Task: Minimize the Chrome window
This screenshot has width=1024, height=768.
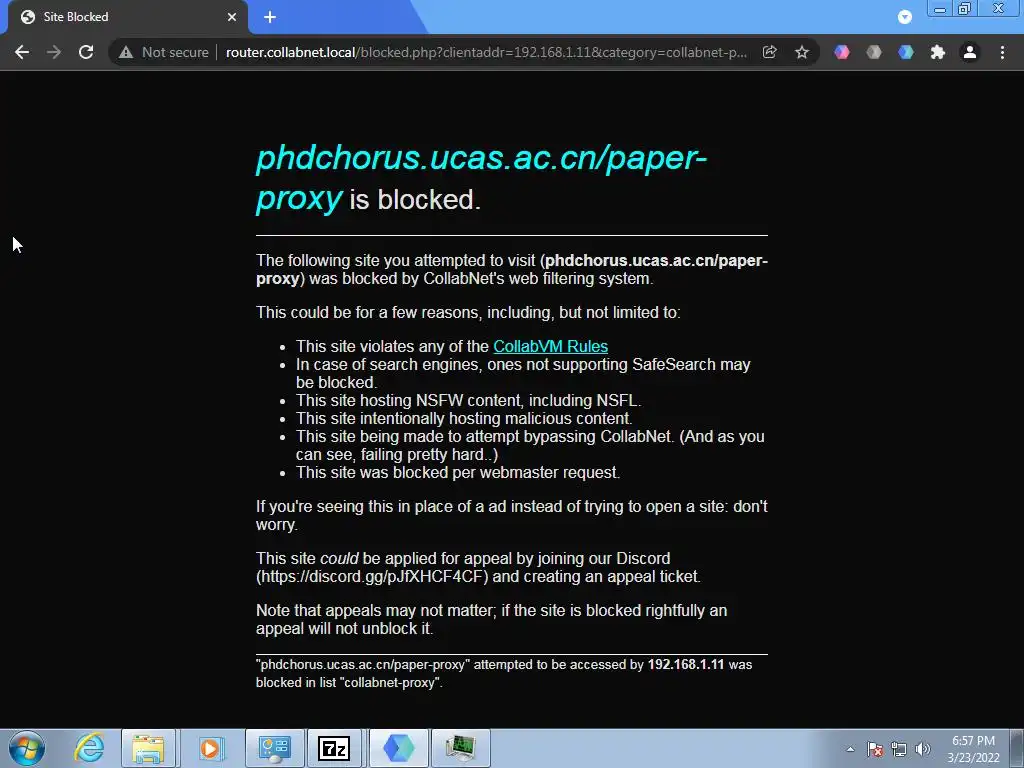Action: [x=940, y=9]
